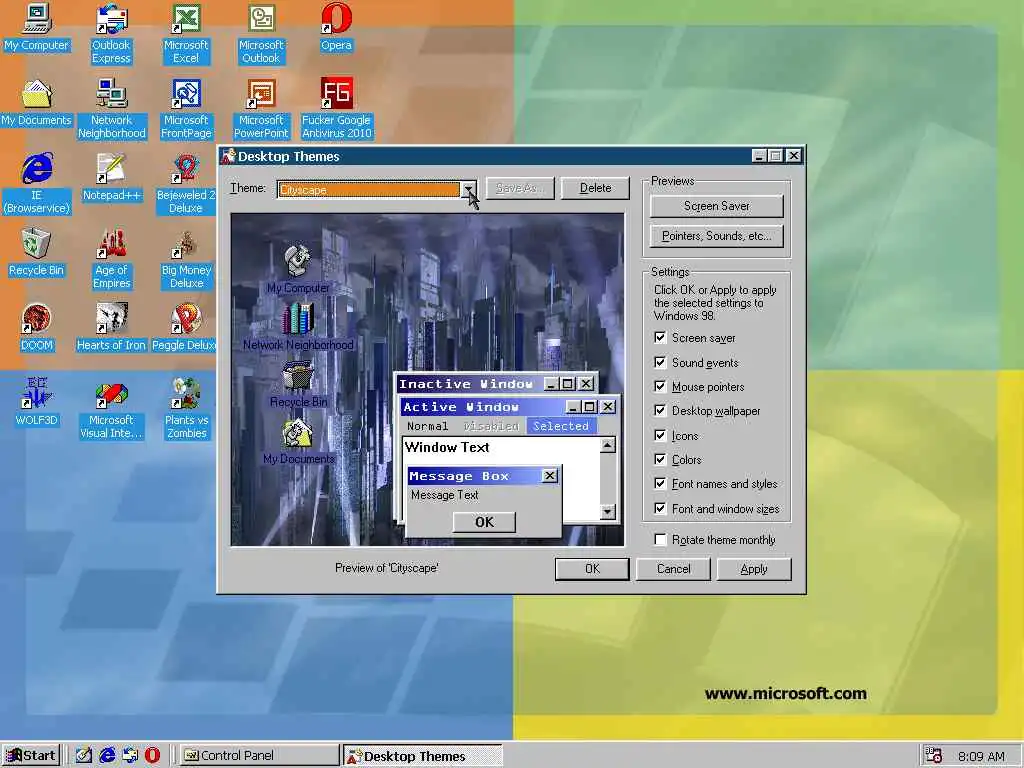Click the Apply button

click(754, 569)
